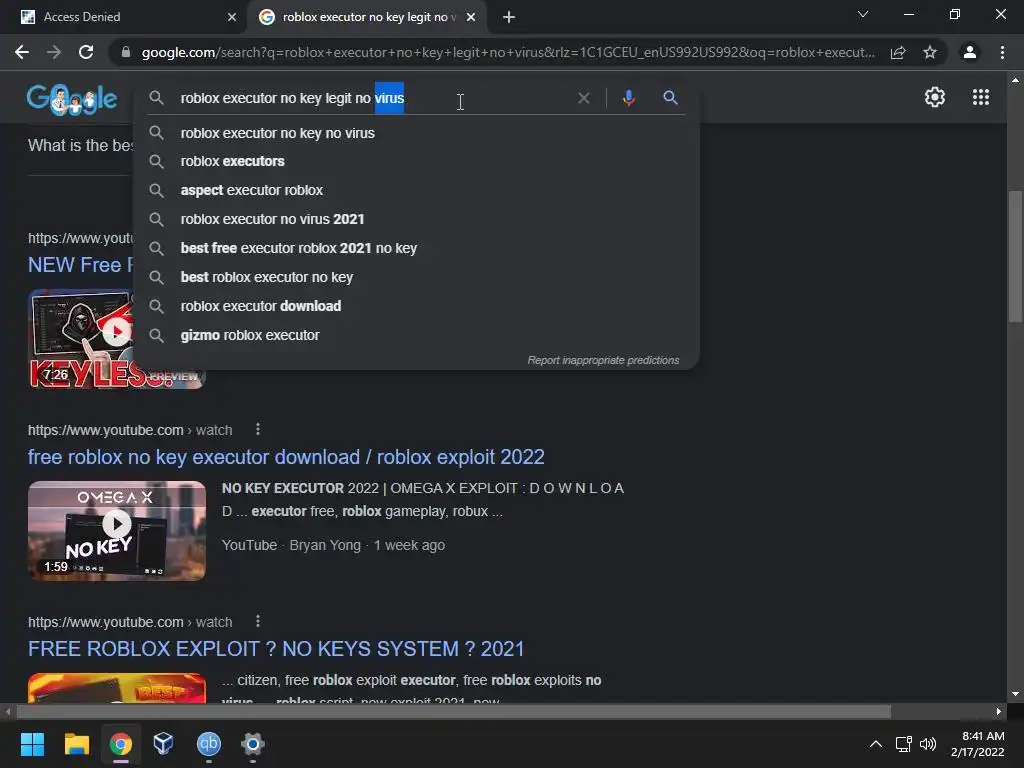Open Chrome from the taskbar
This screenshot has height=768, width=1024.
click(120, 744)
